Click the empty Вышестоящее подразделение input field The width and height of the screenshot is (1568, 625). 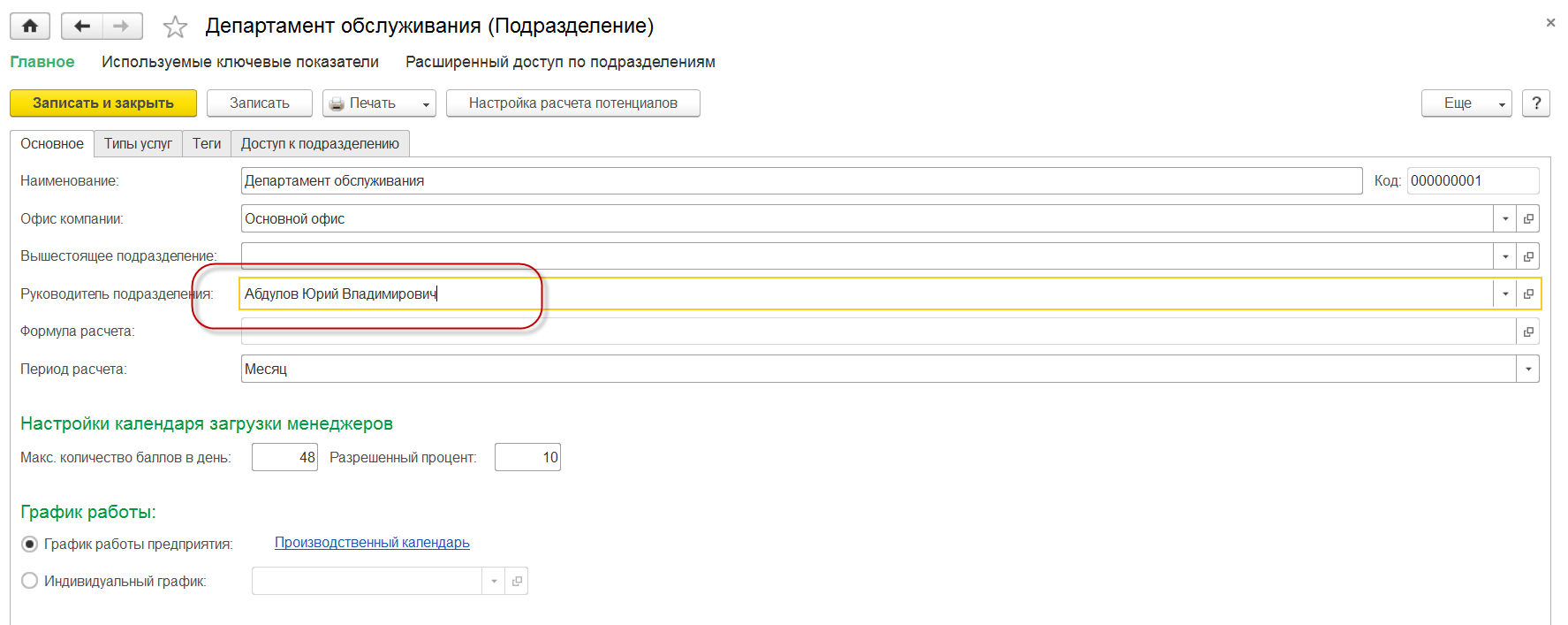(867, 256)
